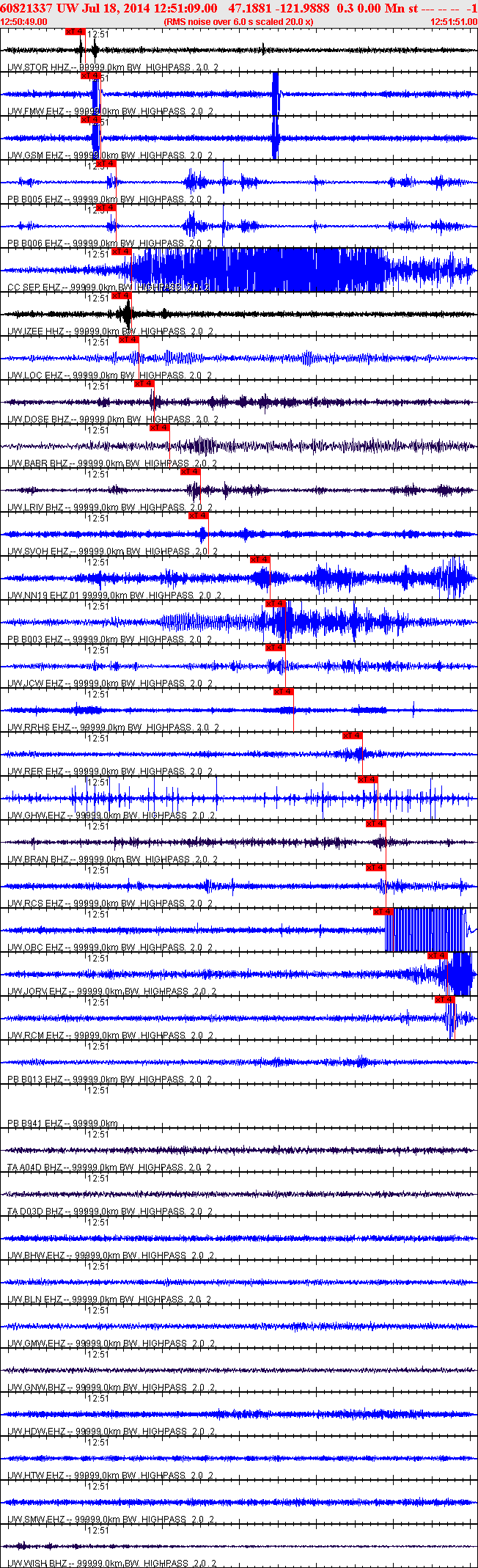This screenshot has width=478, height=1568.
Task: Select the pick marker on JORV trace
Action: click(437, 956)
